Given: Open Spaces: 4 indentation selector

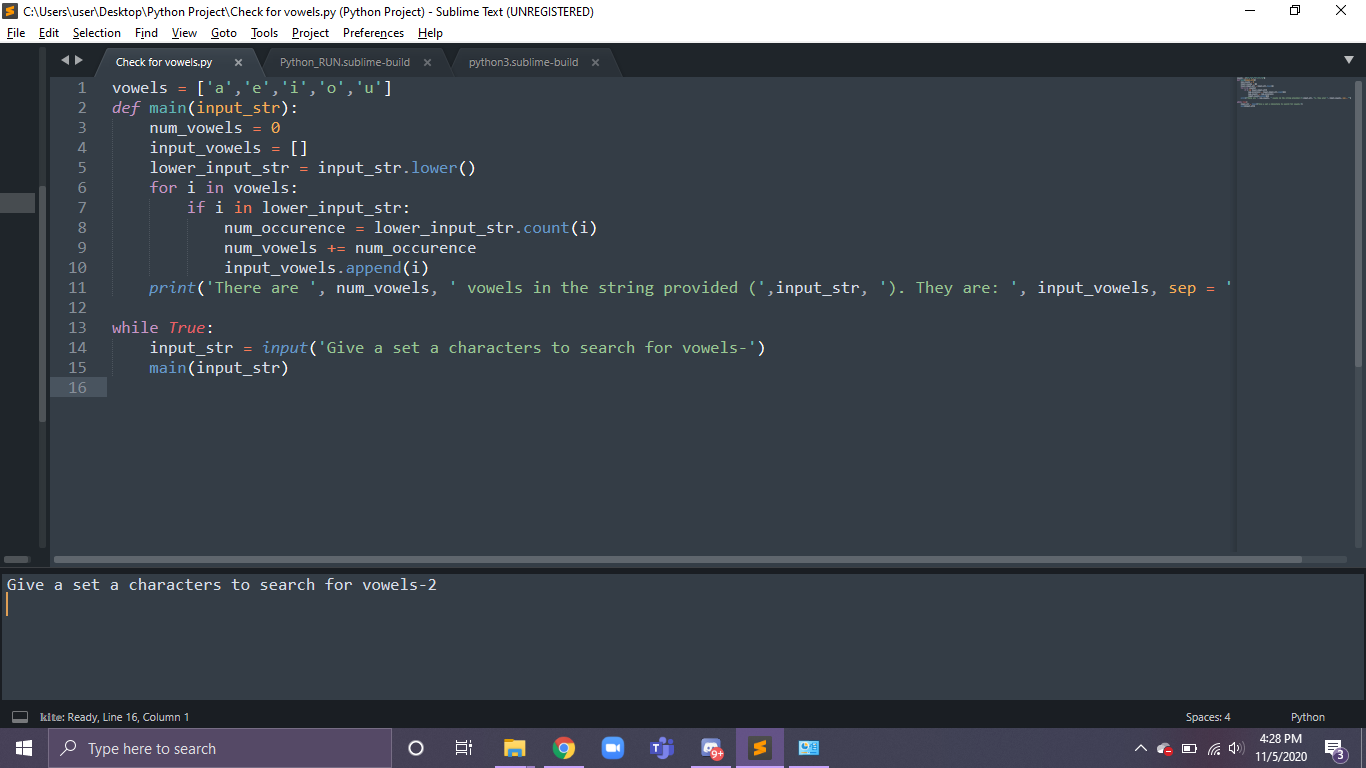Looking at the screenshot, I should tap(1208, 717).
